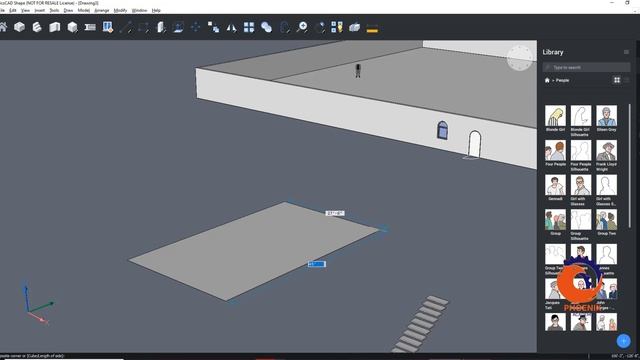The width and height of the screenshot is (640, 360).
Task: Click the dark orbit view tool icon
Action: 320,27
